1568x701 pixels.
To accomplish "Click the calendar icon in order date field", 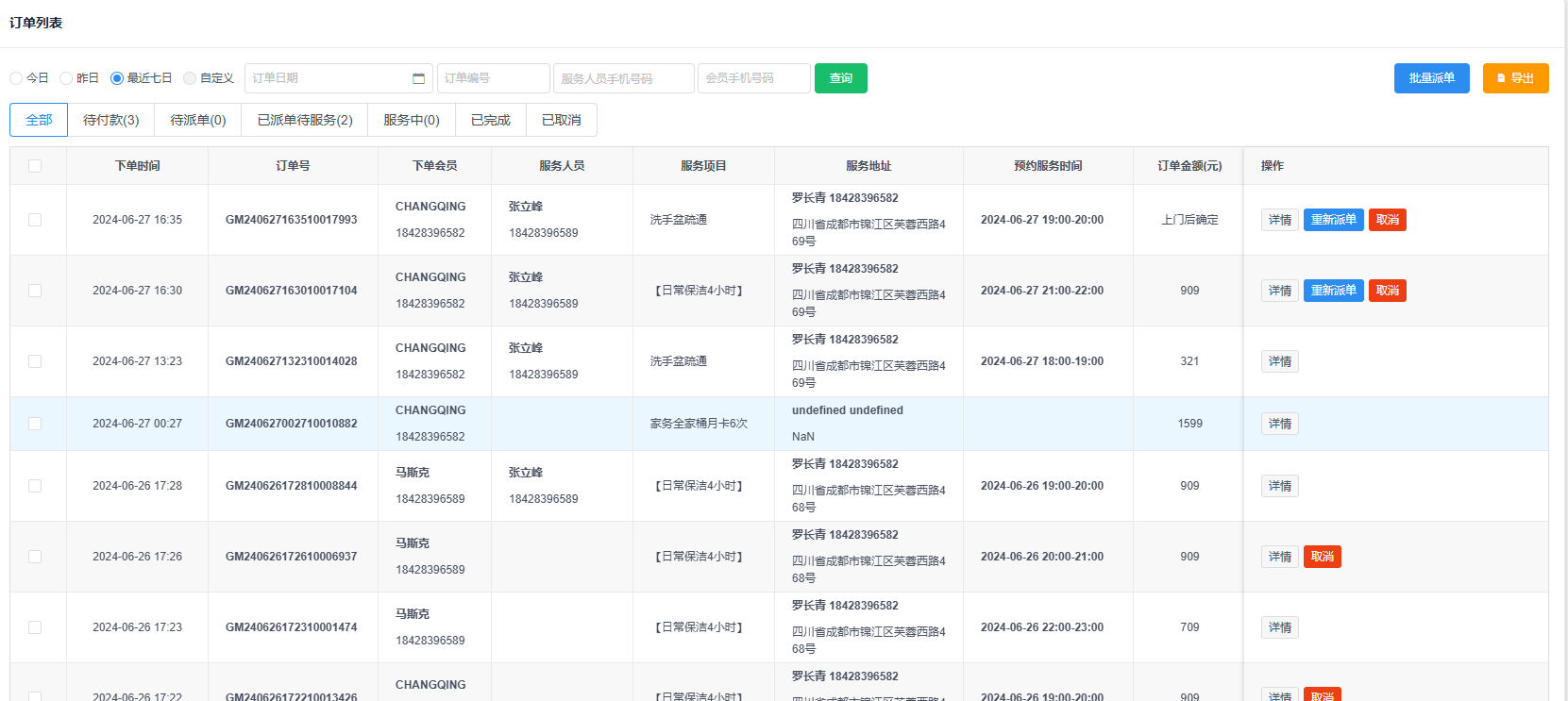I will coord(418,78).
